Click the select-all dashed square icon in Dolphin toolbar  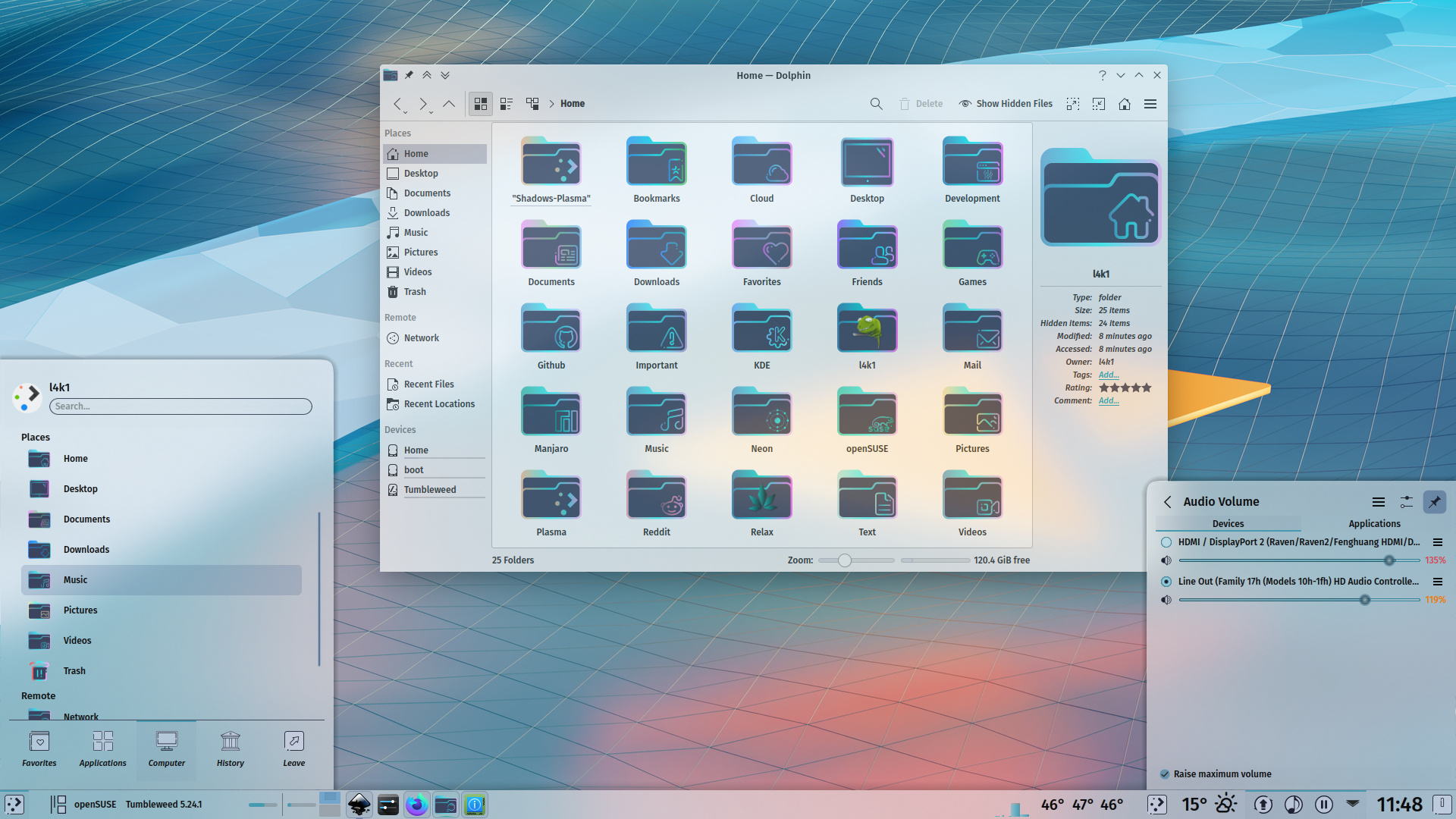pos(1073,104)
